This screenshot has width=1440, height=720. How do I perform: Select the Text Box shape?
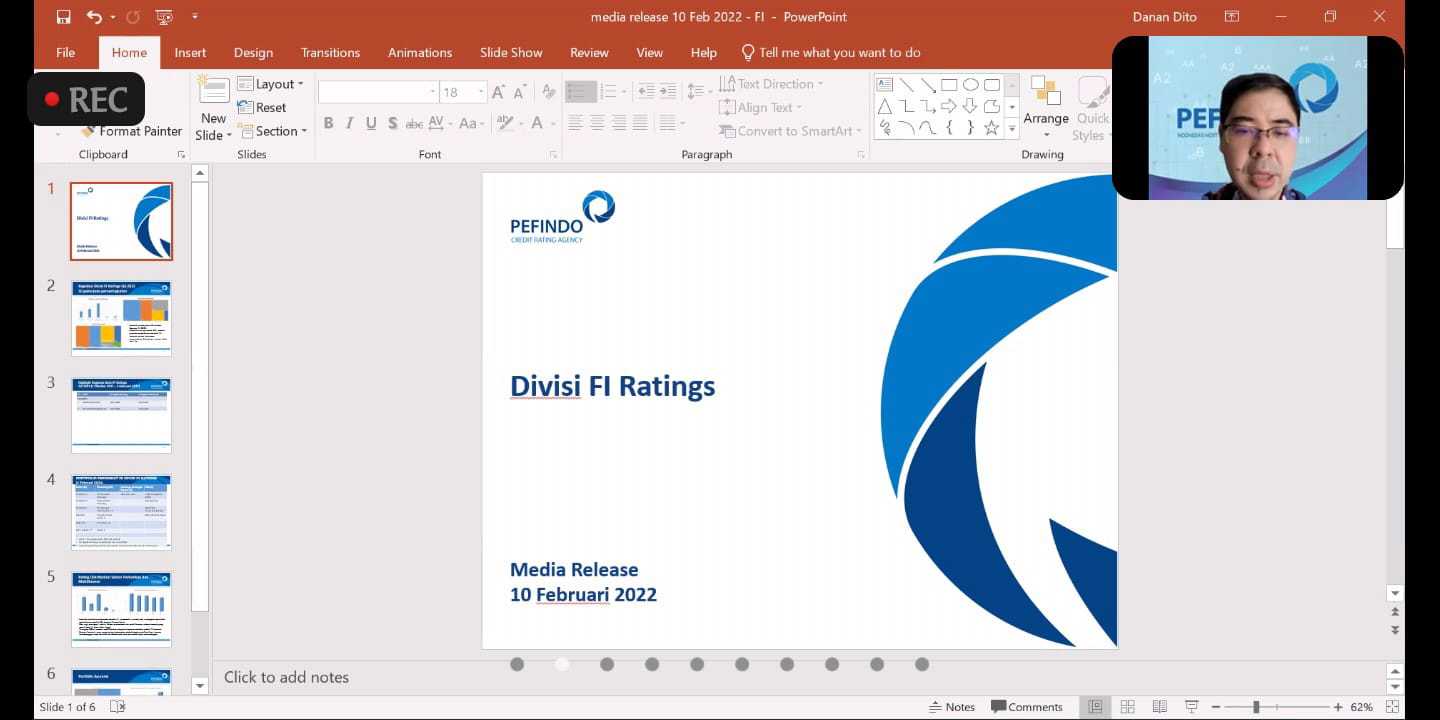[885, 85]
